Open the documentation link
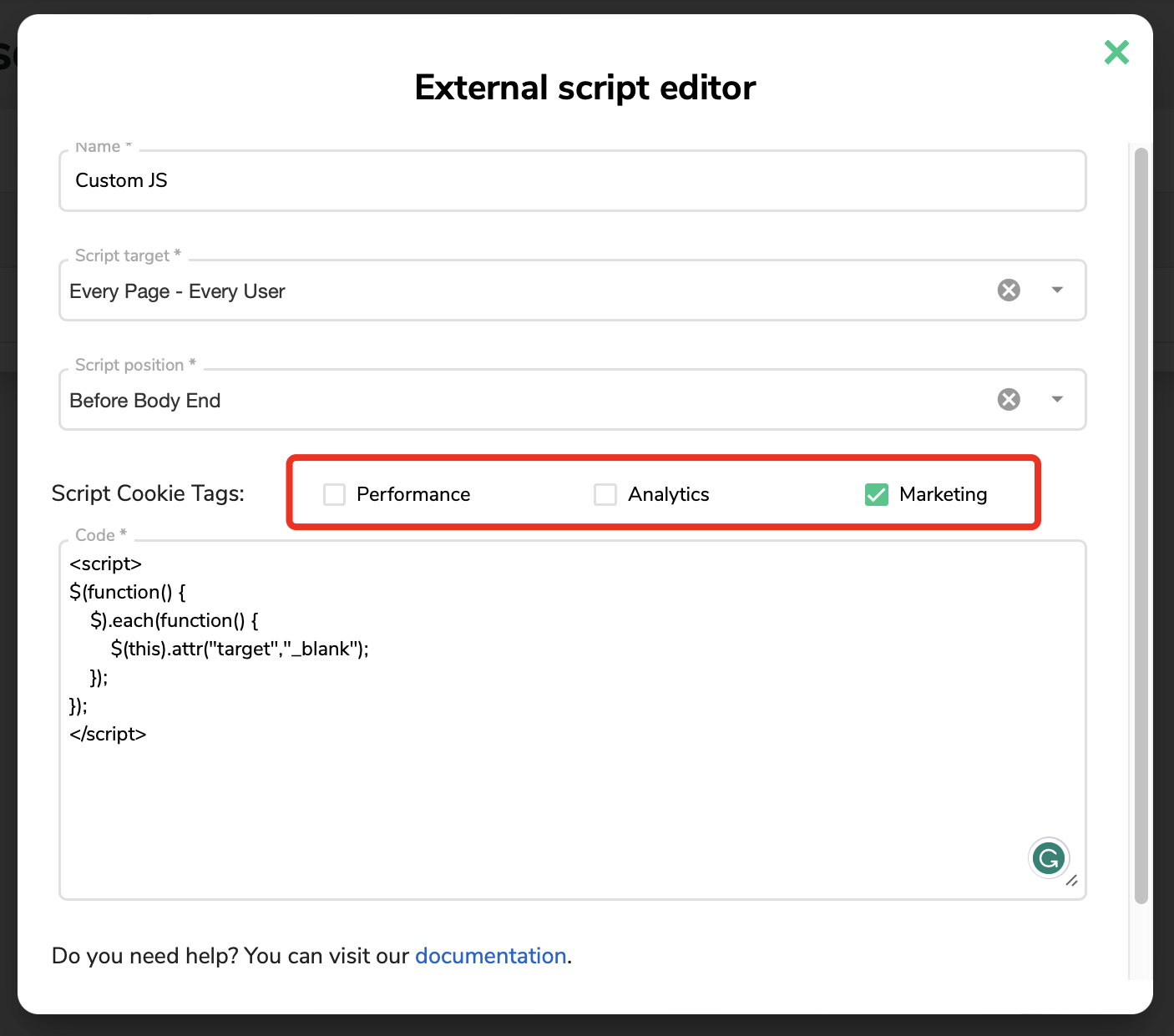This screenshot has width=1174, height=1036. 490,956
